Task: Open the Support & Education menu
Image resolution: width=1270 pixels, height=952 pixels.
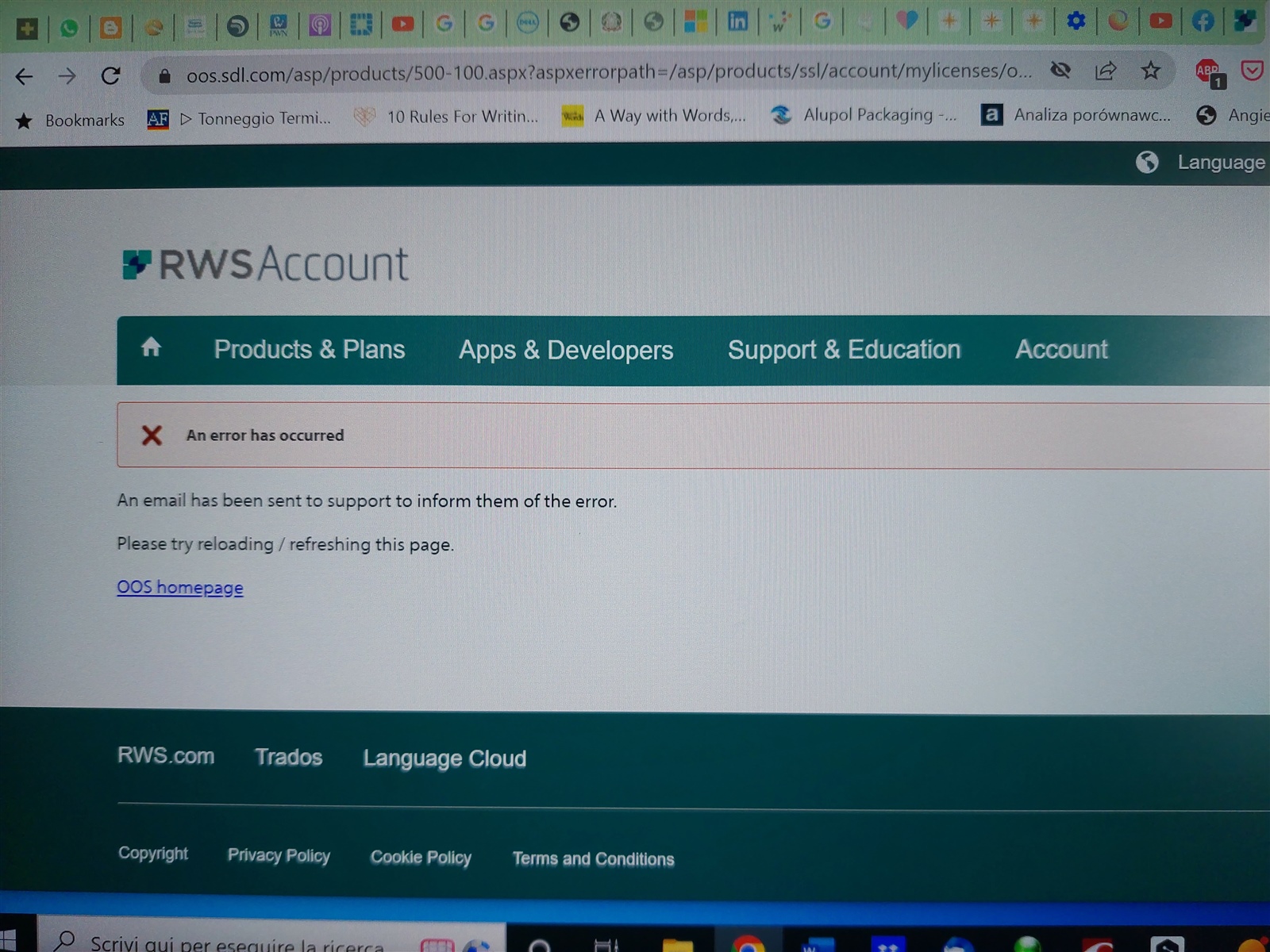Action: click(844, 350)
